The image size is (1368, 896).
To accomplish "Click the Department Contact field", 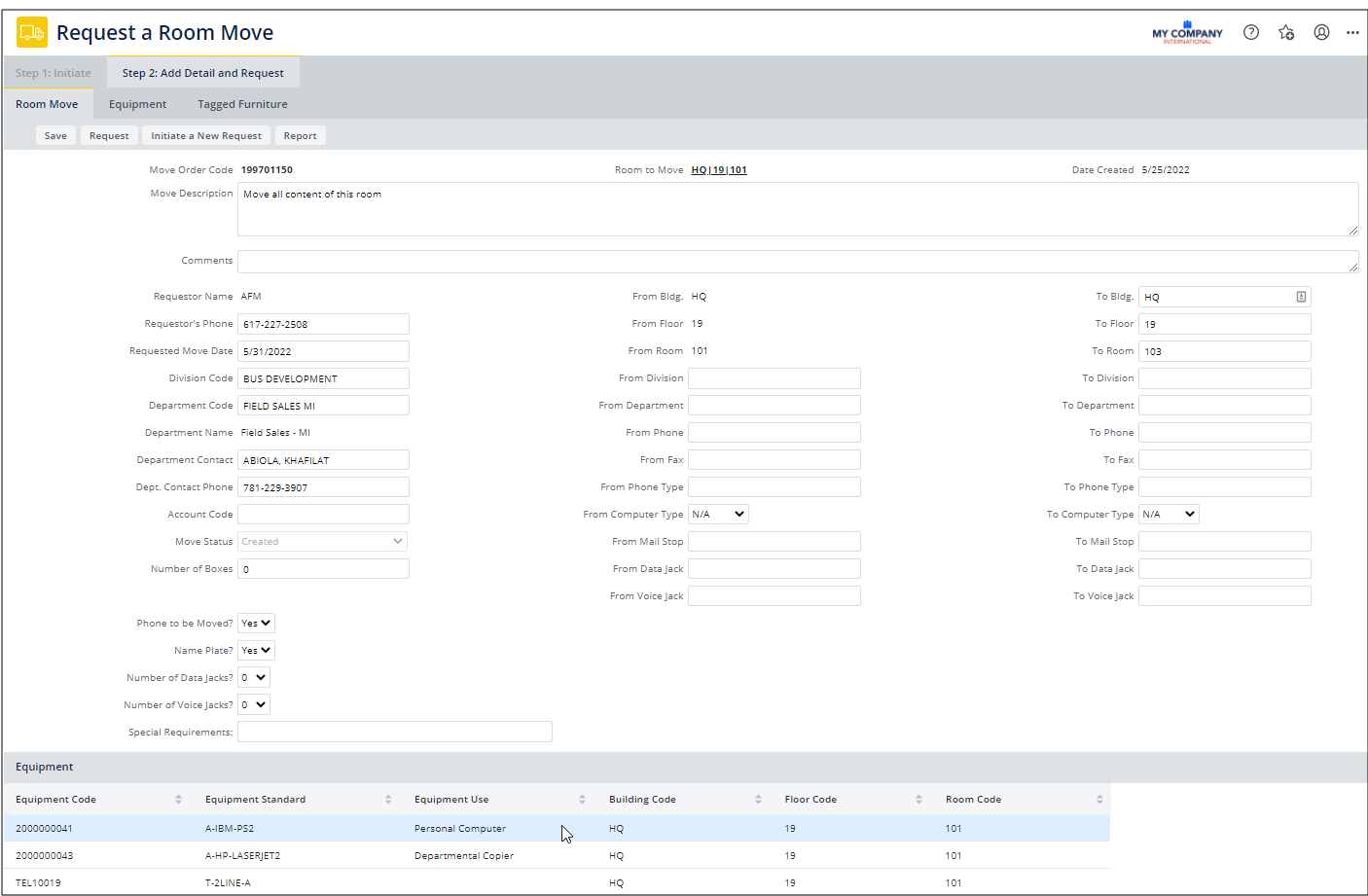I will (323, 460).
